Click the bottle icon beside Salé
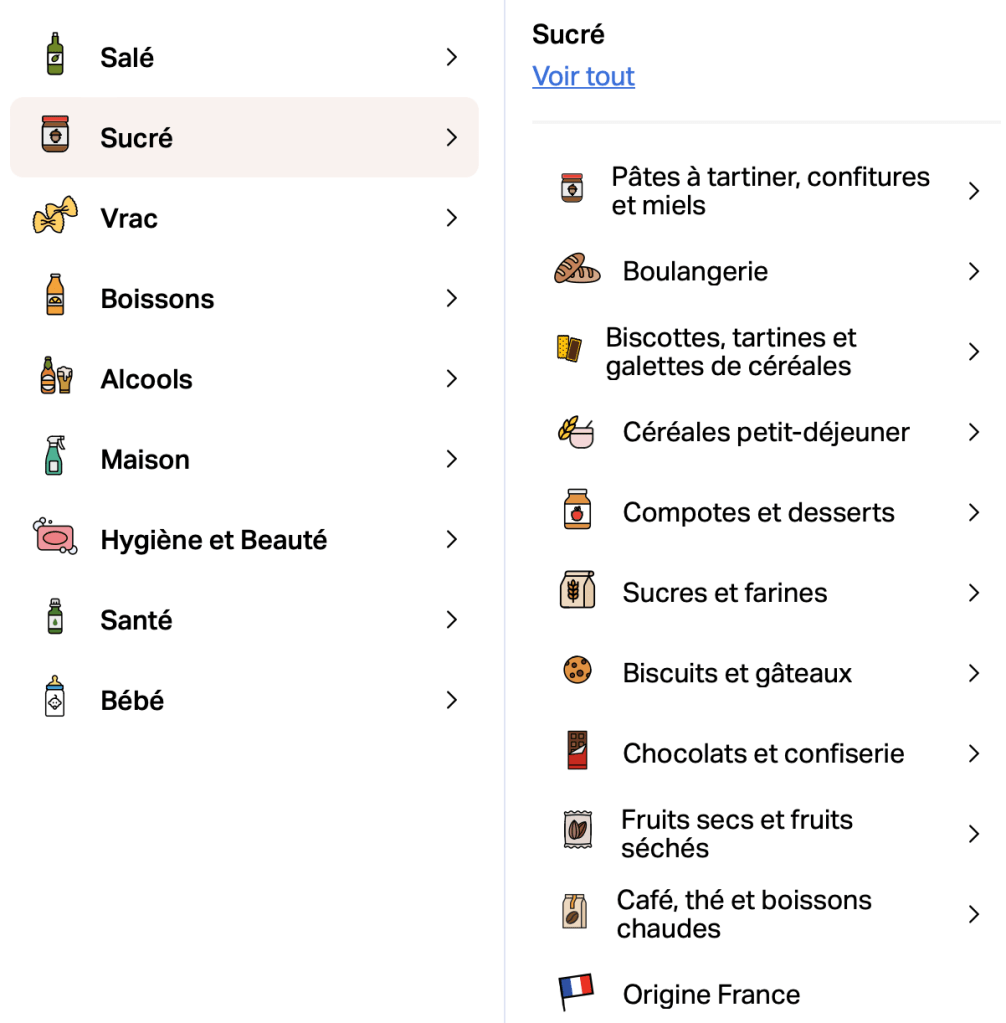 55,55
